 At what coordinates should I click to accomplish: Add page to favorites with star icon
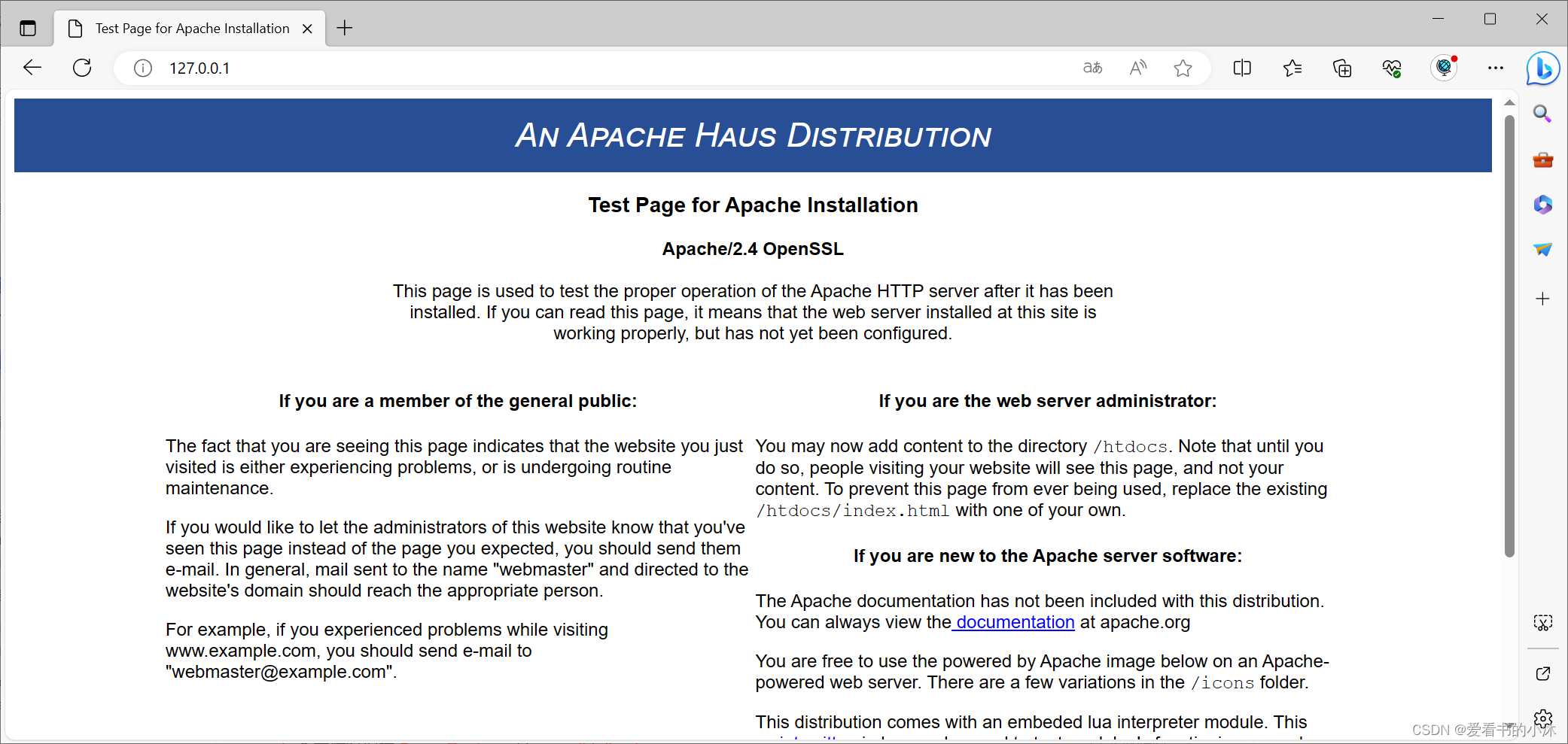click(1183, 68)
